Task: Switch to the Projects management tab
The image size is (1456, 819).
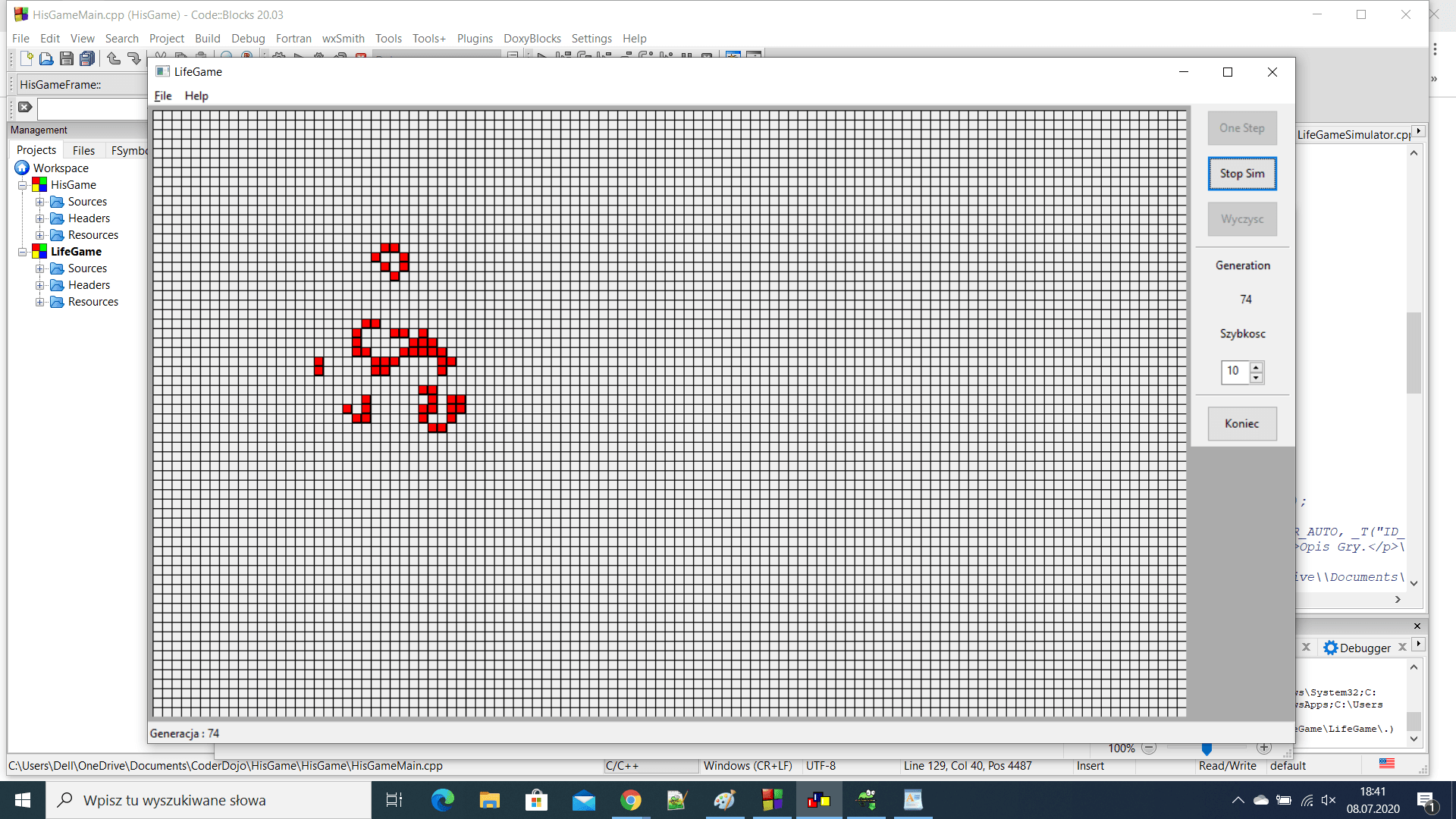Action: tap(36, 150)
